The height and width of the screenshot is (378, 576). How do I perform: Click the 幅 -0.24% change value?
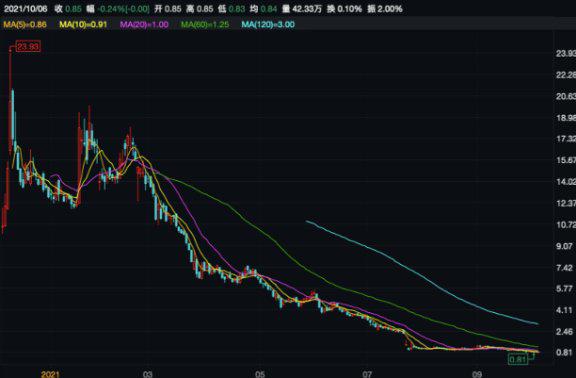tap(118, 9)
